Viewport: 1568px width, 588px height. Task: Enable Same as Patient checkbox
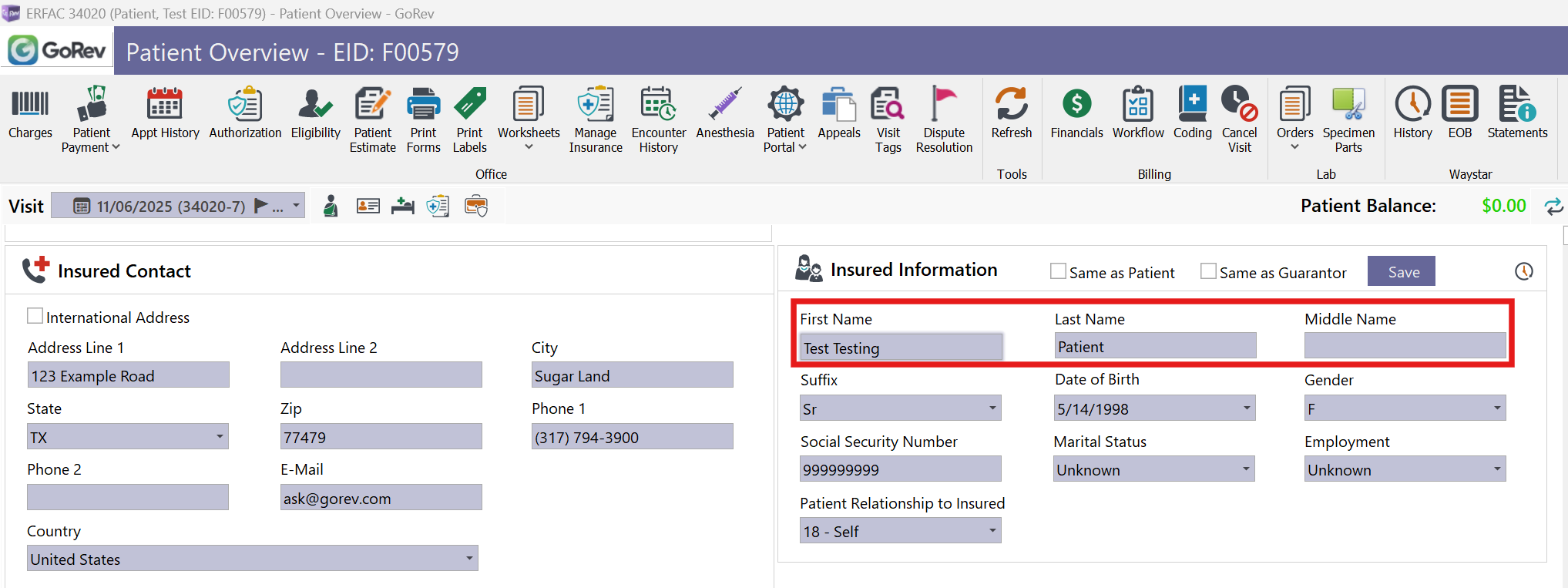tap(1059, 271)
